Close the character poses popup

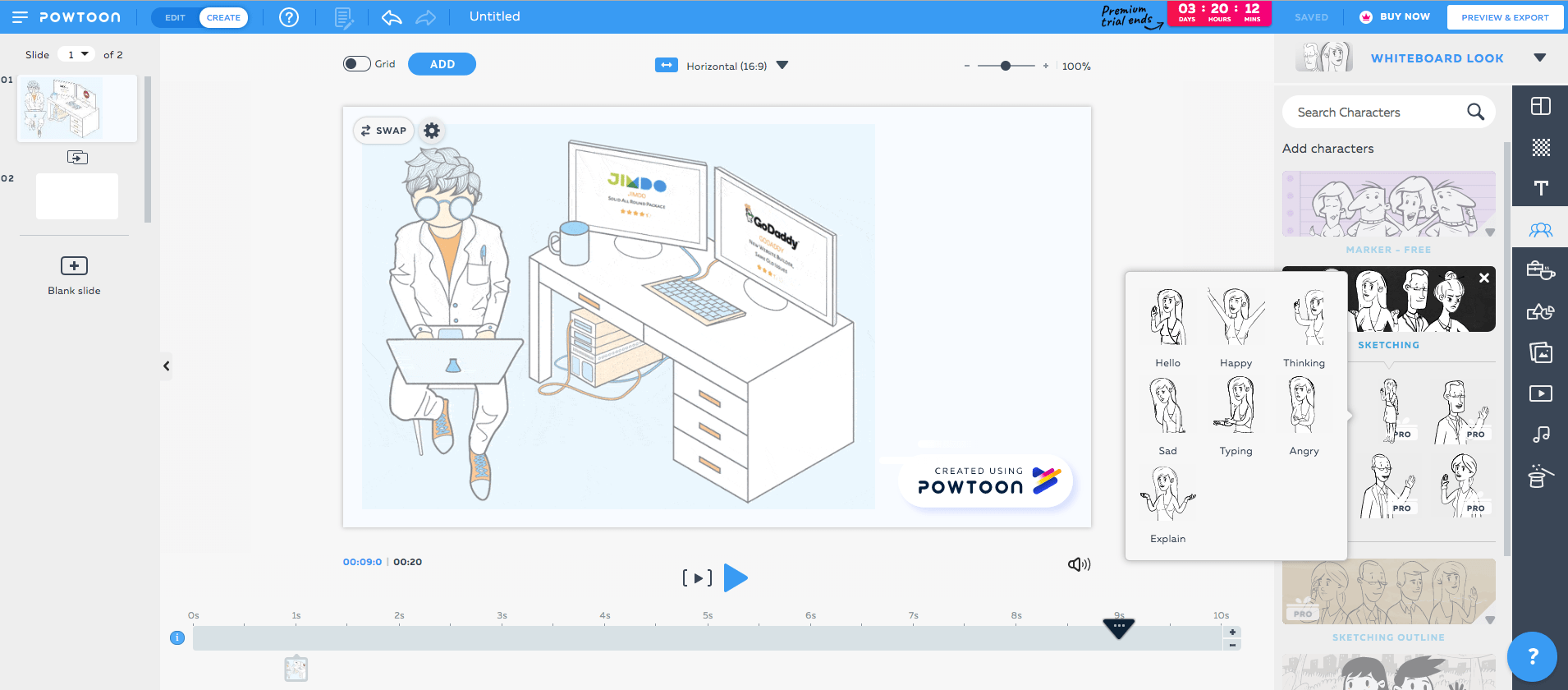pos(1484,278)
